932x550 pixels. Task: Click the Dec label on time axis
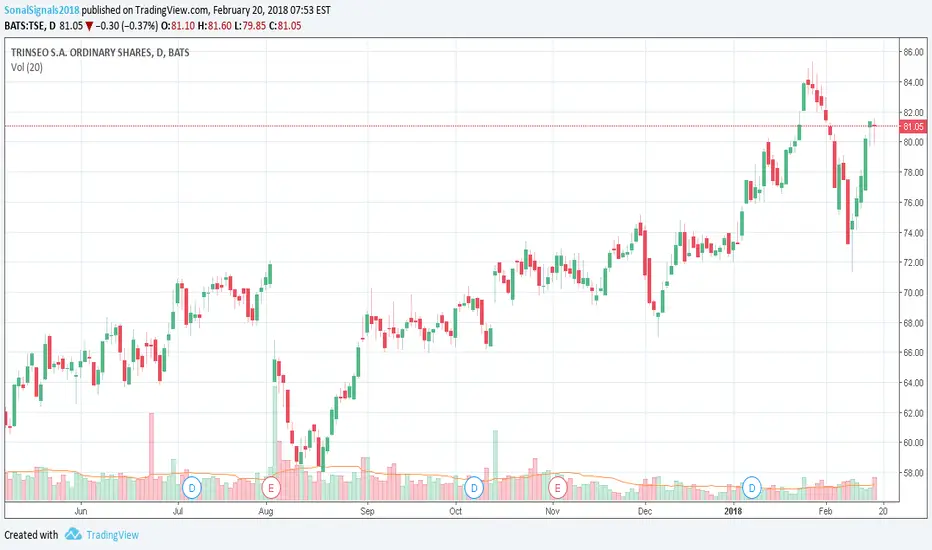coord(645,511)
